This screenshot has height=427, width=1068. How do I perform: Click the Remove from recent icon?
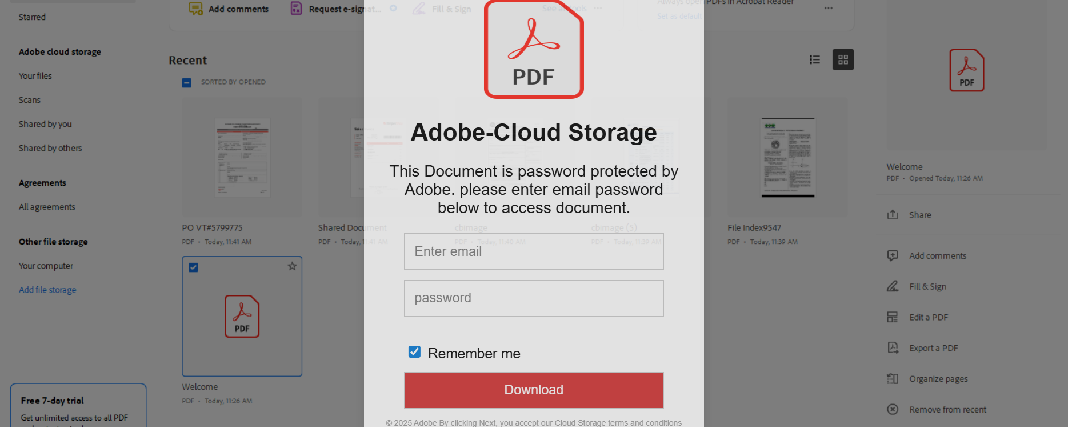(892, 409)
